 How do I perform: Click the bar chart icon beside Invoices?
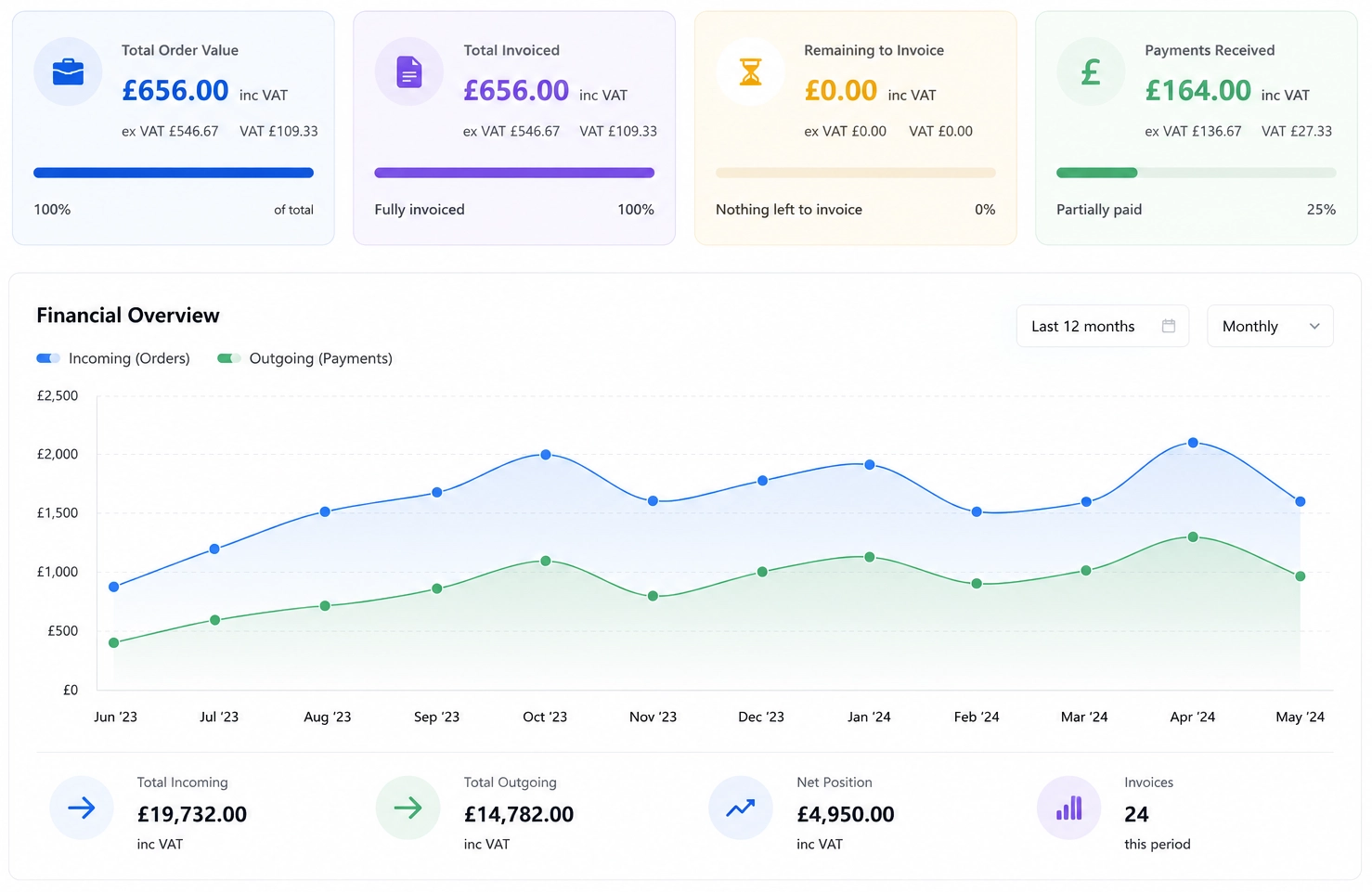[1068, 808]
